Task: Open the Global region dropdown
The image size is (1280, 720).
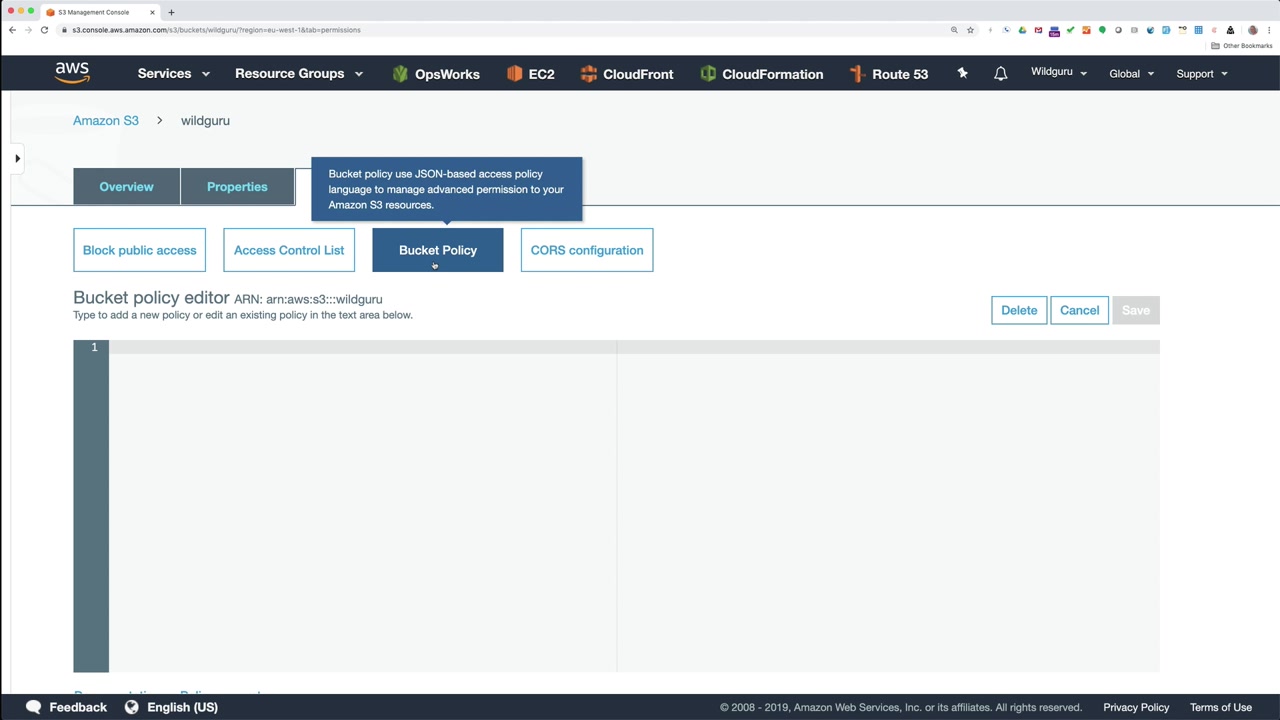Action: (x=1132, y=74)
